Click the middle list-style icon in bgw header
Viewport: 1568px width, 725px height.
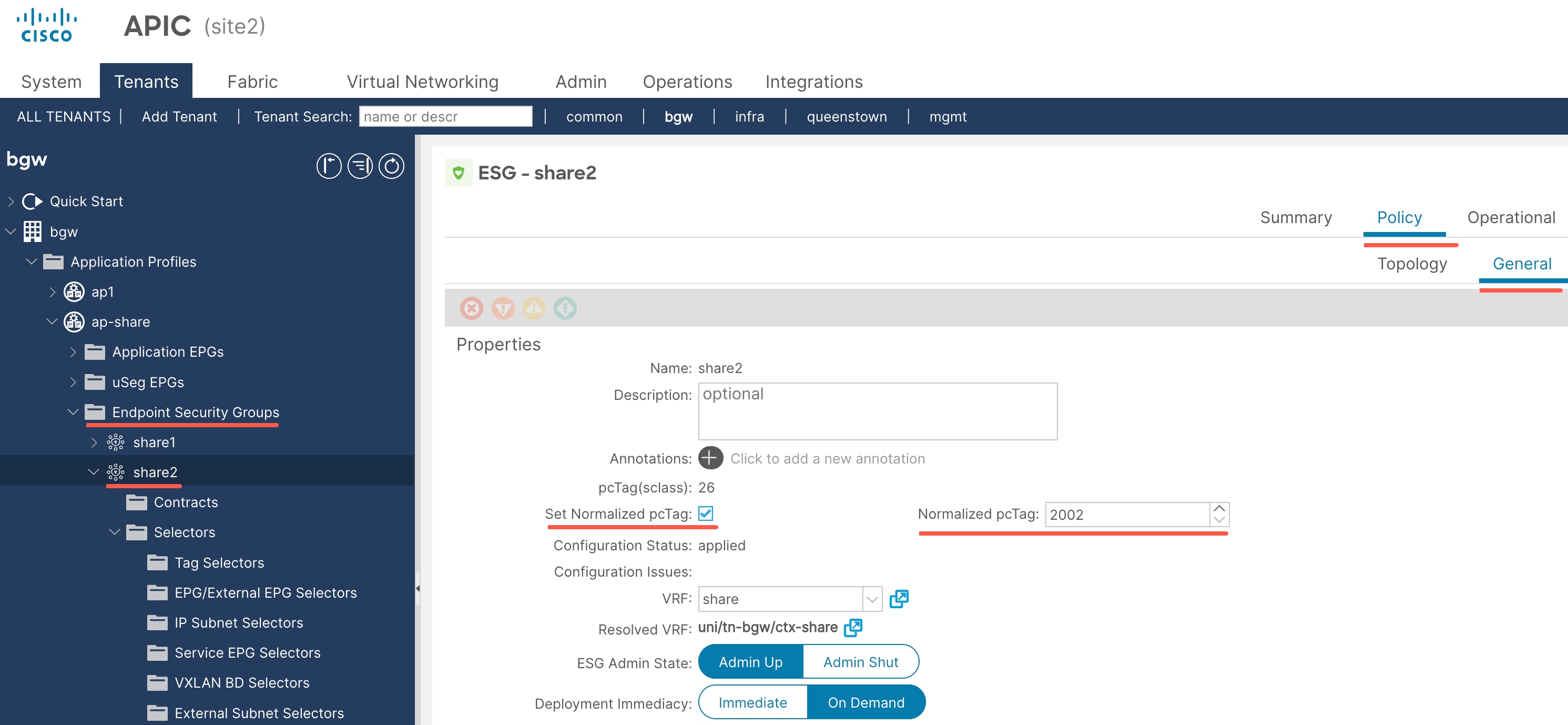(360, 166)
